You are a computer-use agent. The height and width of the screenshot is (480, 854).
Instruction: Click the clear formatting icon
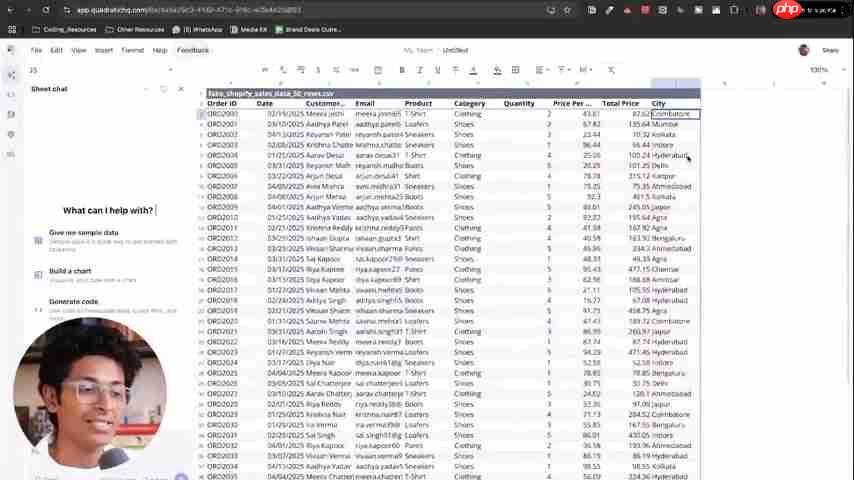pos(611,70)
